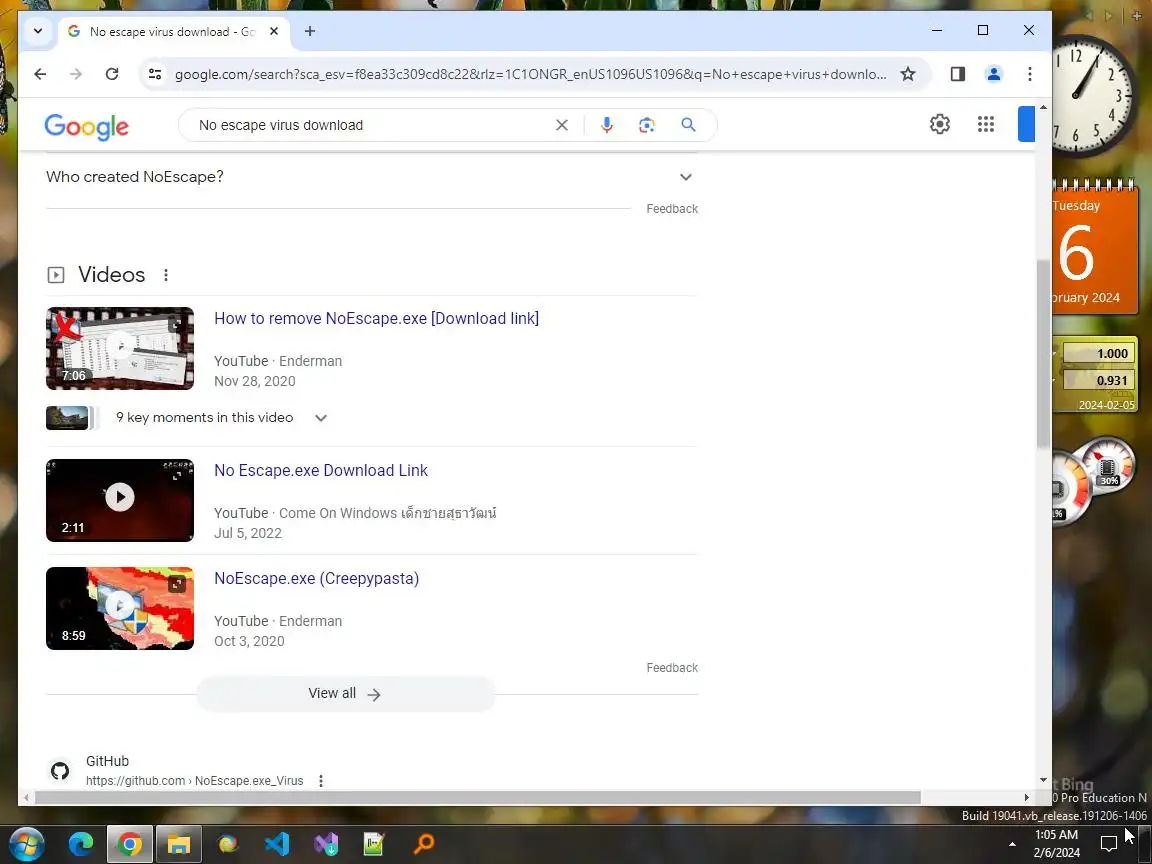Viewport: 1152px width, 864px height.
Task: Close the current Chrome tab
Action: click(274, 31)
